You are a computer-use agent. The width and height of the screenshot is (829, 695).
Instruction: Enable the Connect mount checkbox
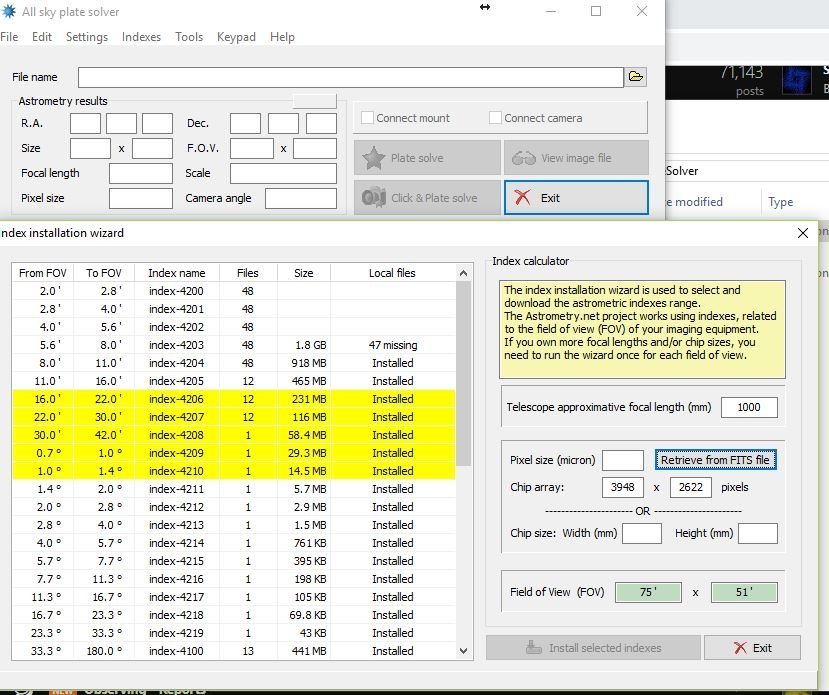point(367,117)
